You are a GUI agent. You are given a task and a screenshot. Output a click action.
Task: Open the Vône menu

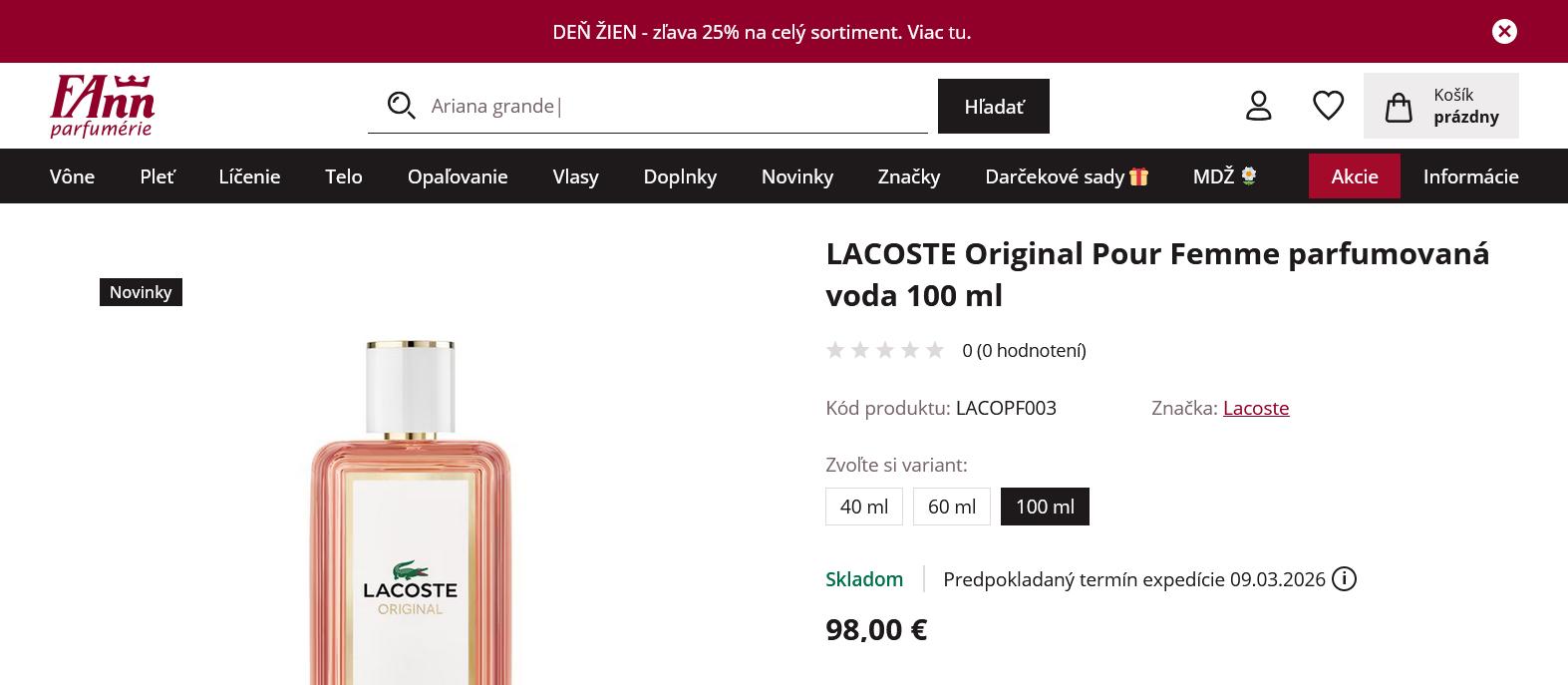pyautogui.click(x=72, y=176)
